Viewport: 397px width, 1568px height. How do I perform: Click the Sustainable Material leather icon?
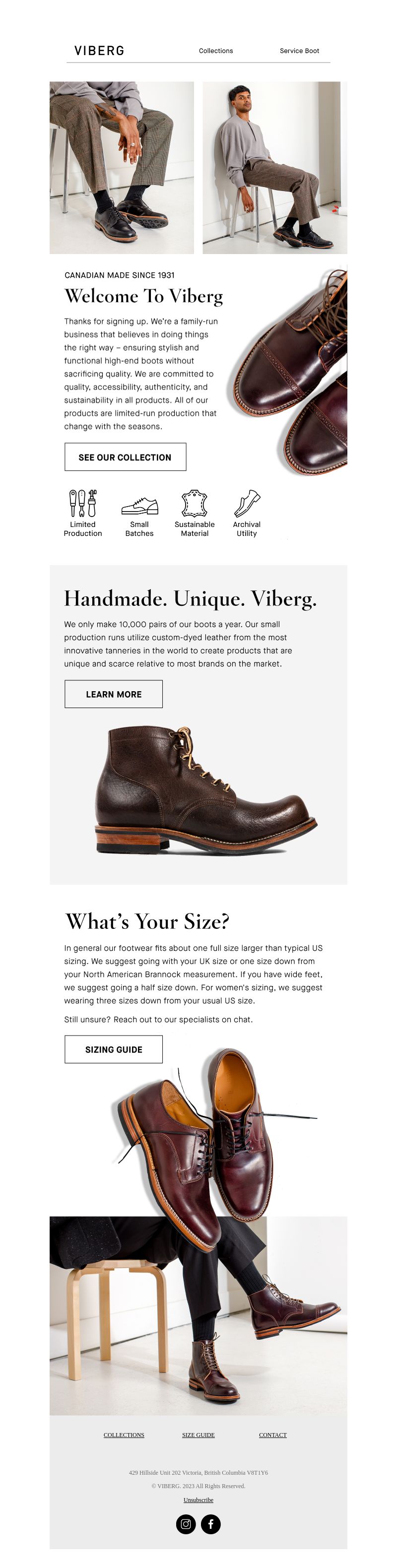pyautogui.click(x=195, y=503)
